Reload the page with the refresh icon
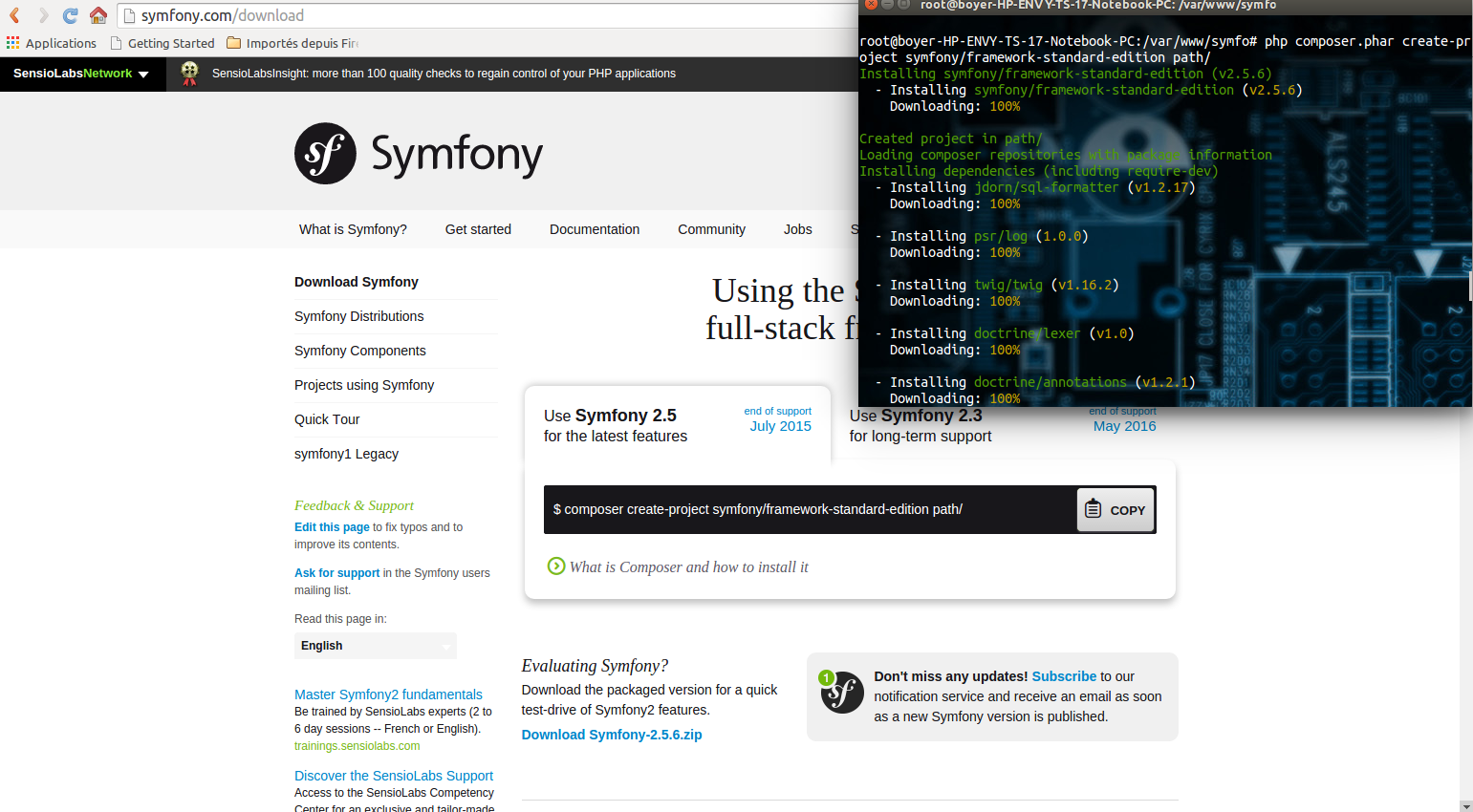Image resolution: width=1473 pixels, height=812 pixels. point(70,15)
